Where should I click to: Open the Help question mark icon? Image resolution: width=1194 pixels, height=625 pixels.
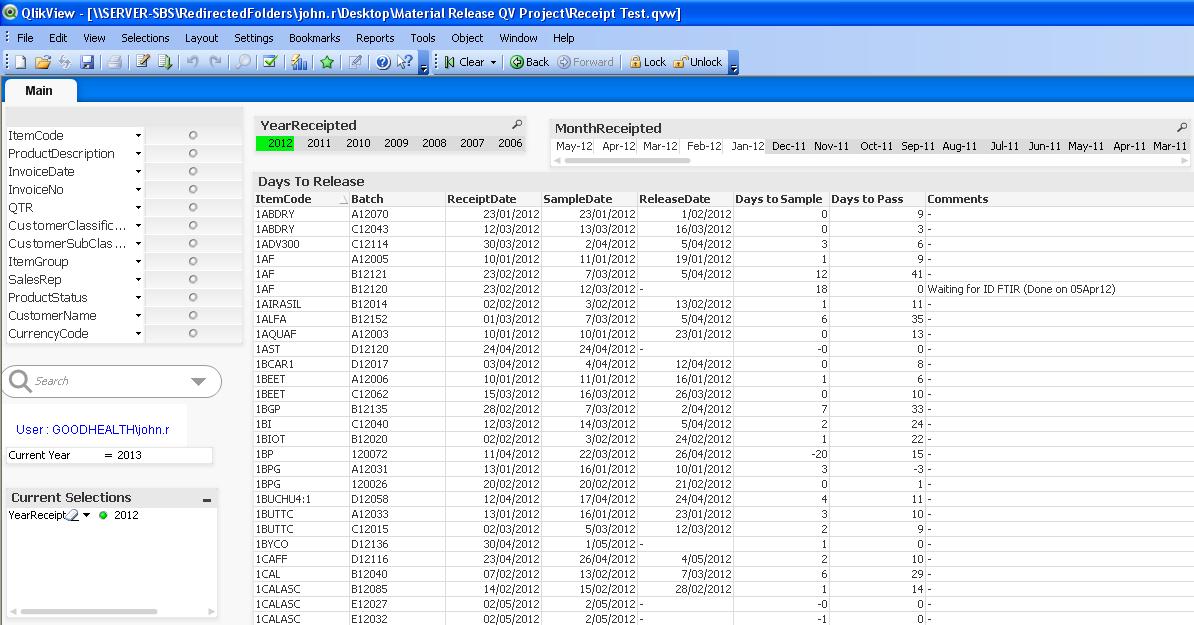(x=383, y=62)
